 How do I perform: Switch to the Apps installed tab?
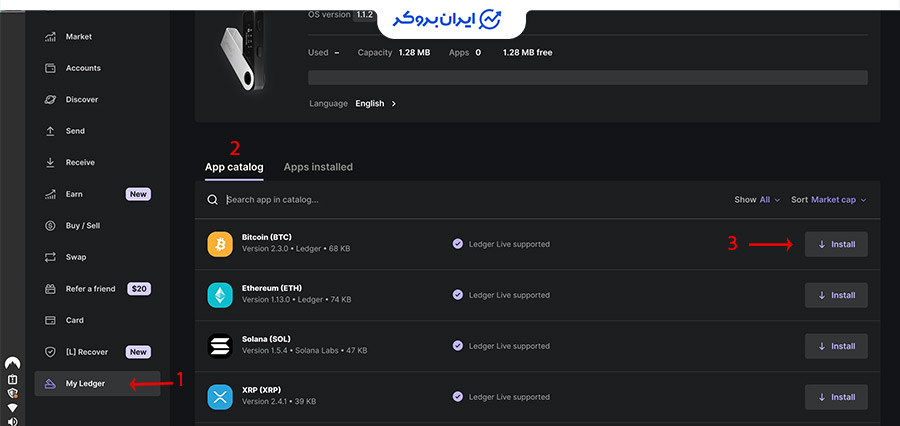coord(318,167)
